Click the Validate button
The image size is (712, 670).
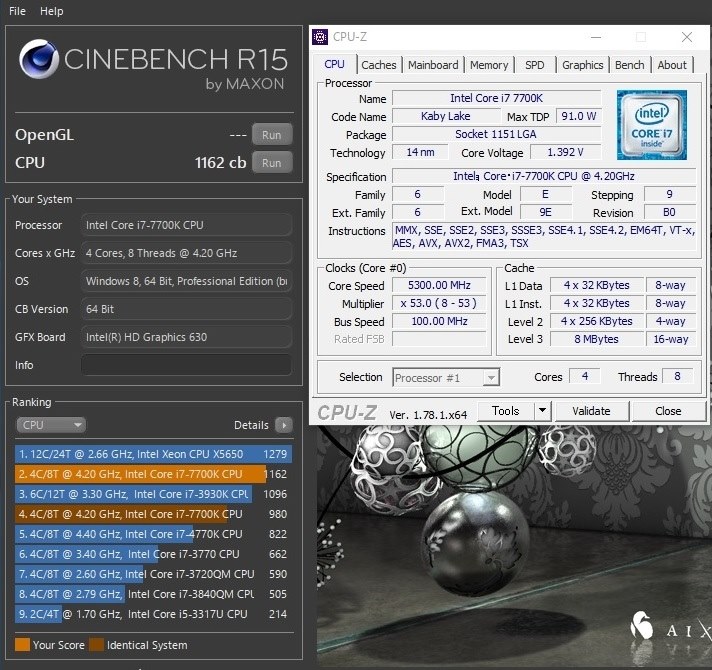click(591, 410)
